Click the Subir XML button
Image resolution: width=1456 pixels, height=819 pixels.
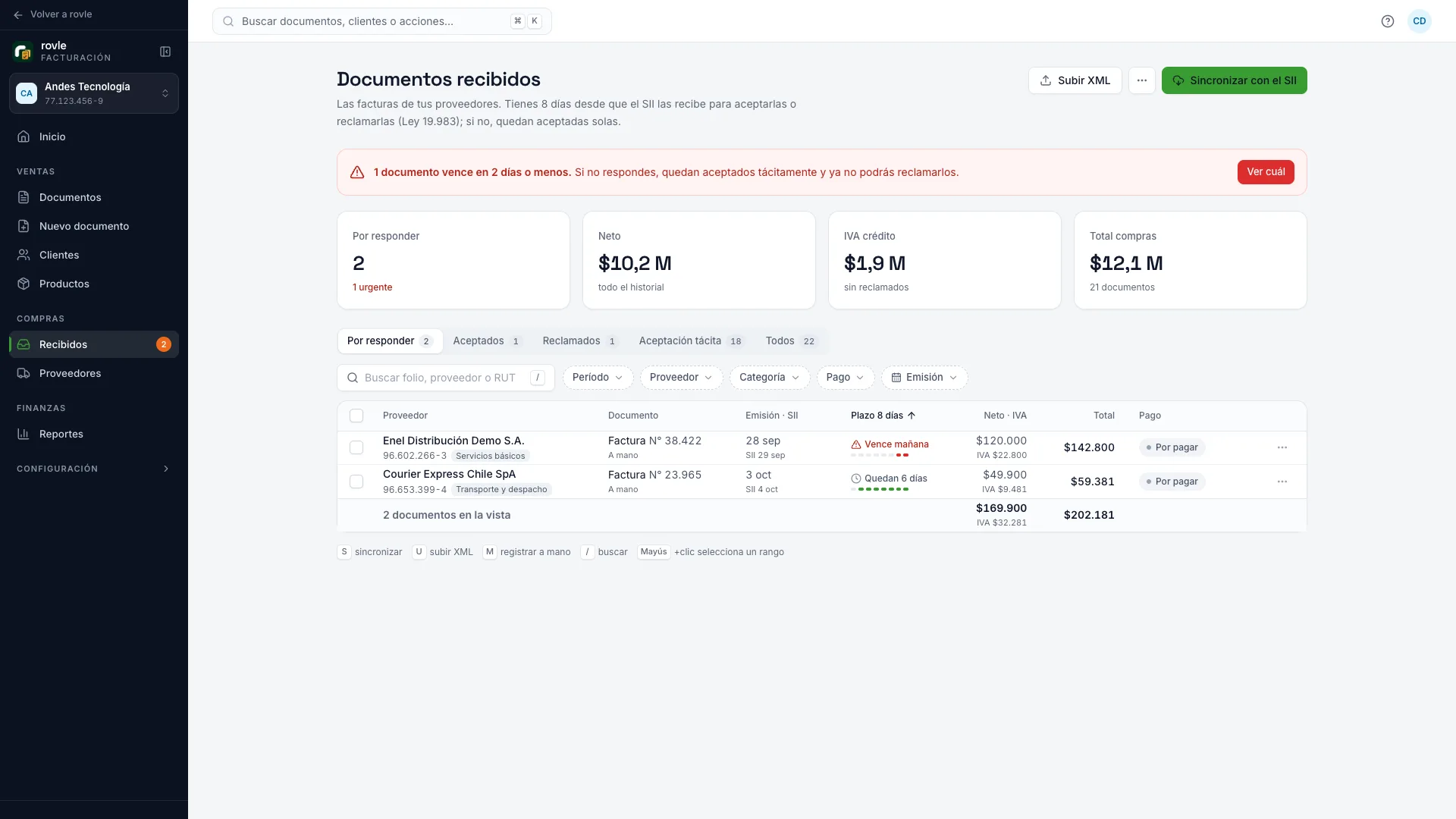[1075, 80]
